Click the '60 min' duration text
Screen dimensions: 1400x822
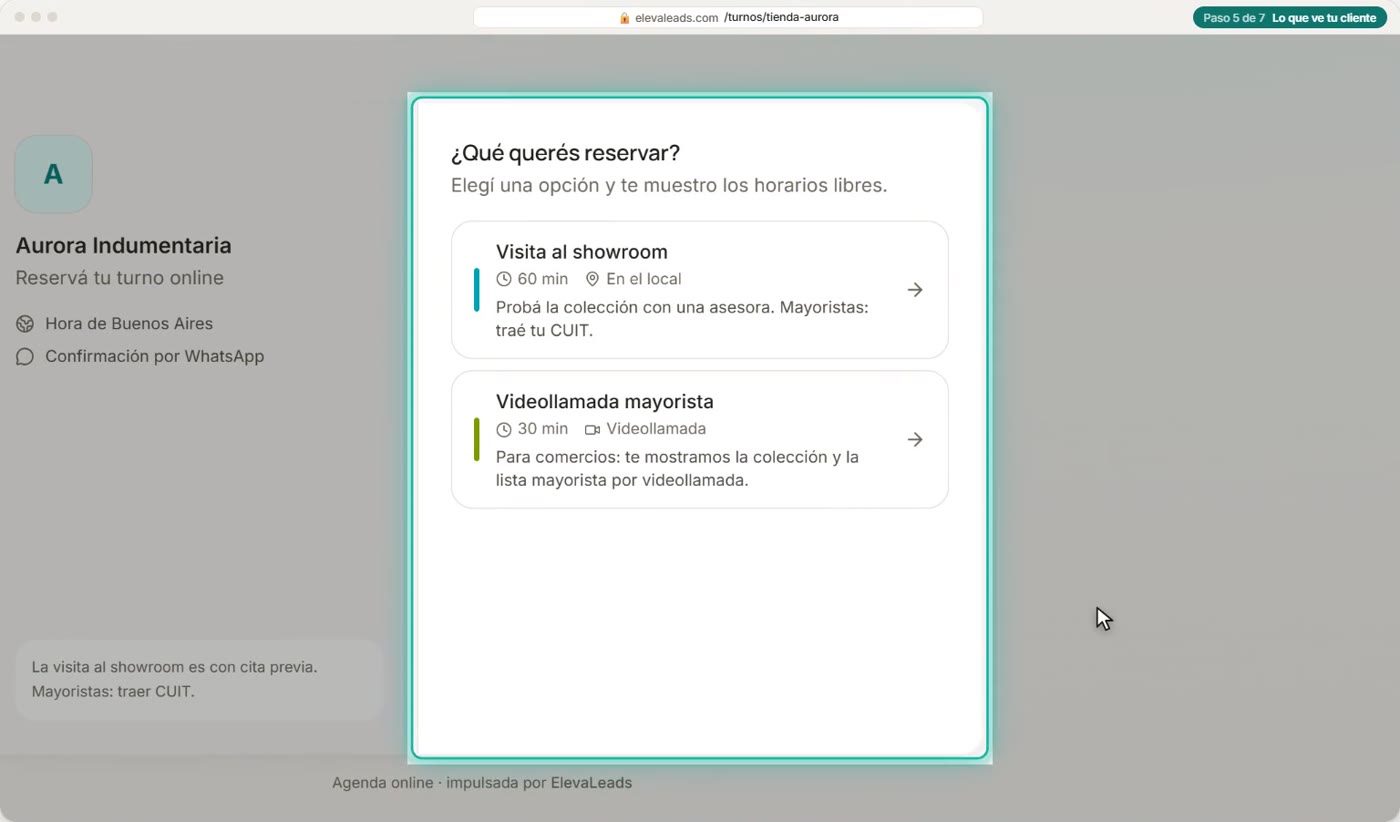click(x=543, y=279)
